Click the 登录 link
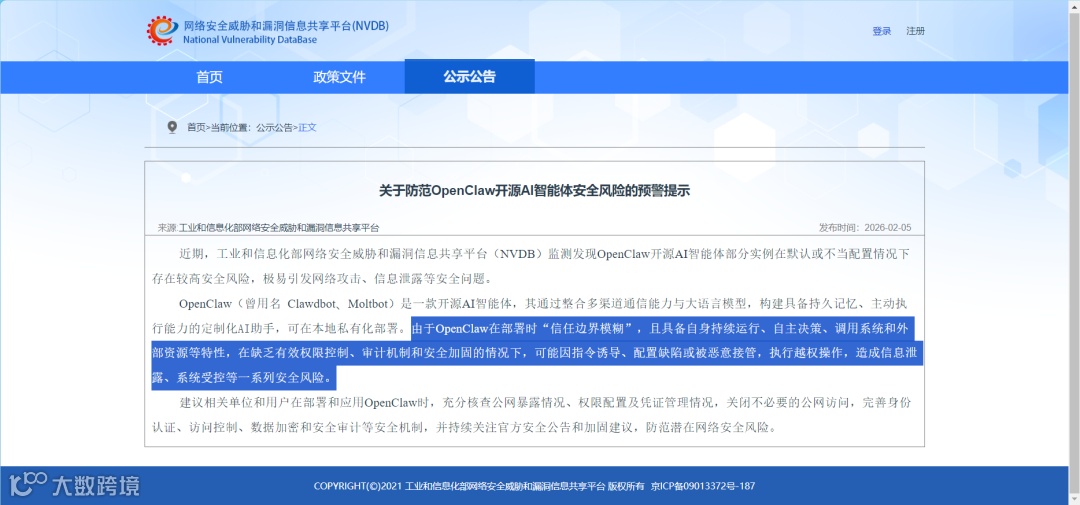Screen dimensions: 1080x505 [882, 31]
